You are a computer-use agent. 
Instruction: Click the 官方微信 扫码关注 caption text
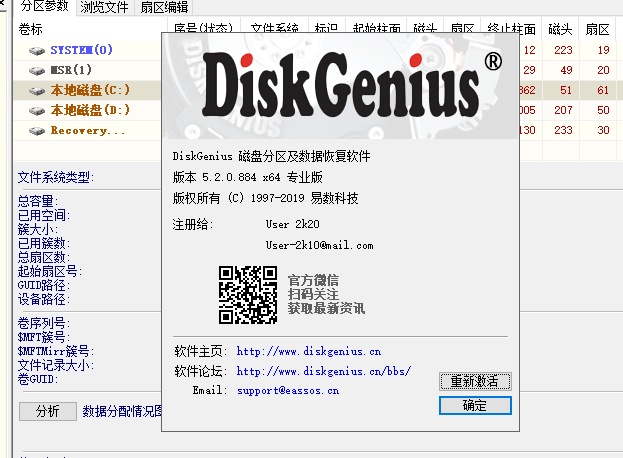click(326, 294)
